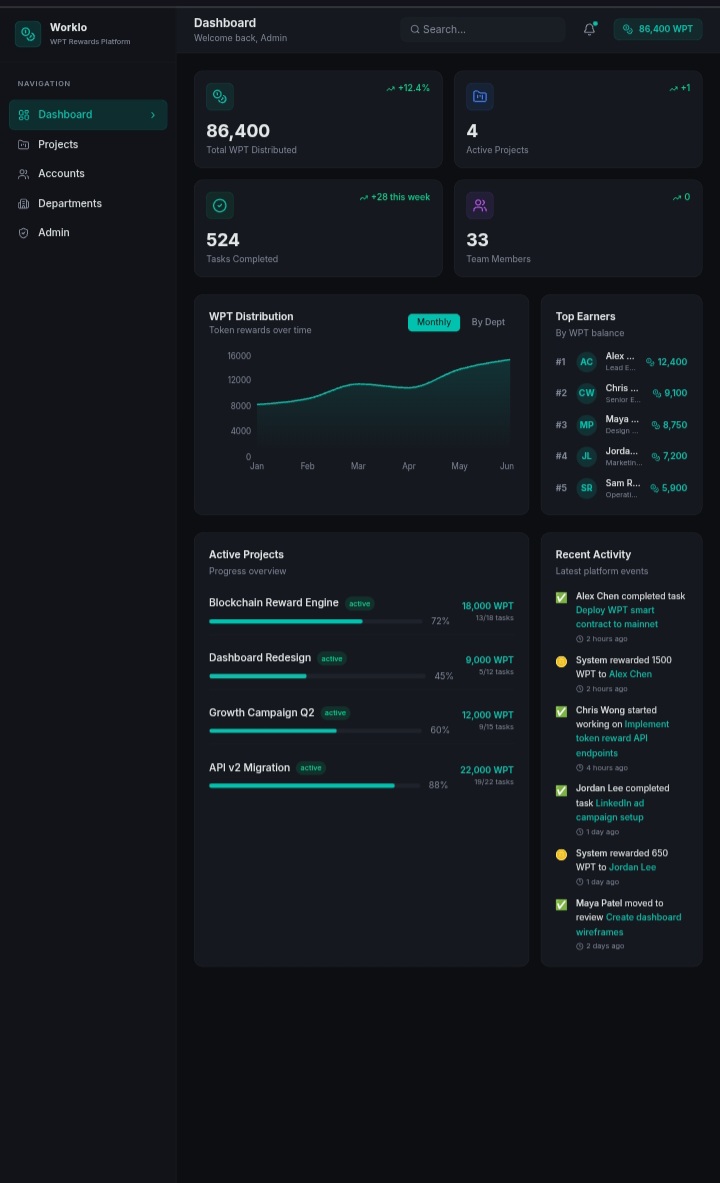
Task: Open Admin in the sidebar
Action: (88, 232)
